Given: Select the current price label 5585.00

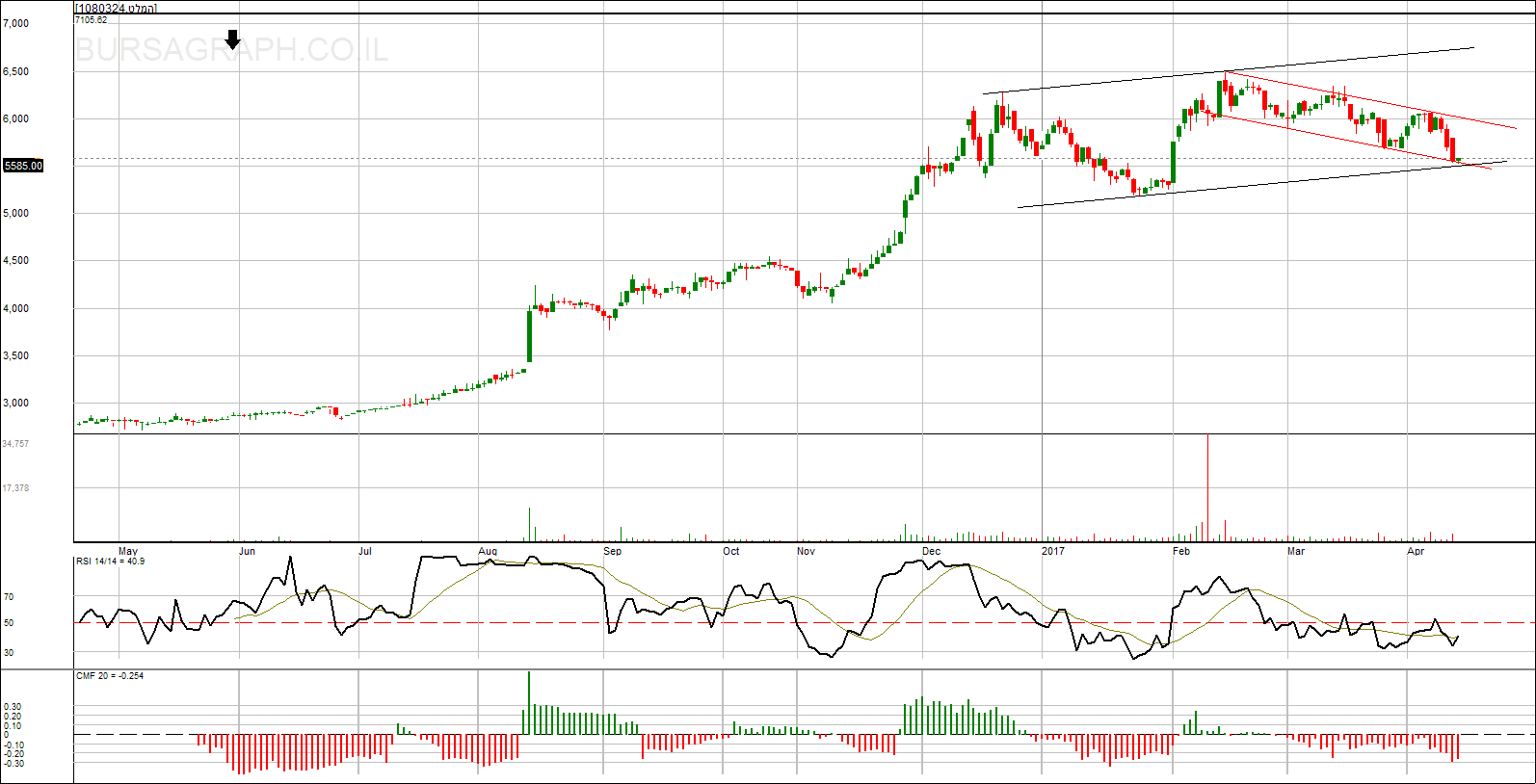Looking at the screenshot, I should [23, 166].
